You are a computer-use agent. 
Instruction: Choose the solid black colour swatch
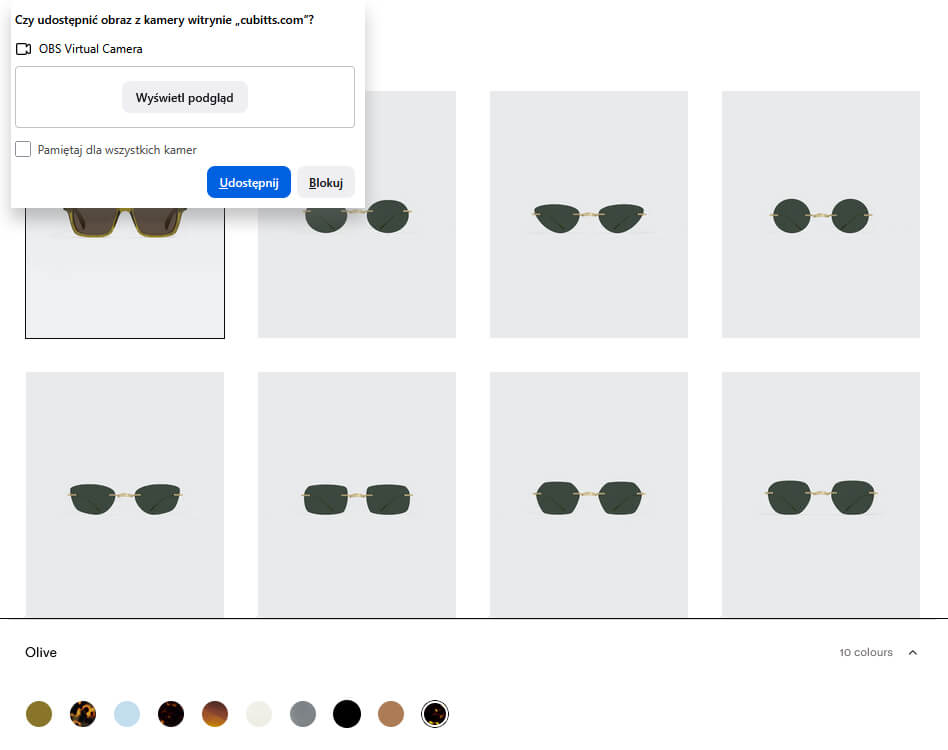click(x=346, y=714)
